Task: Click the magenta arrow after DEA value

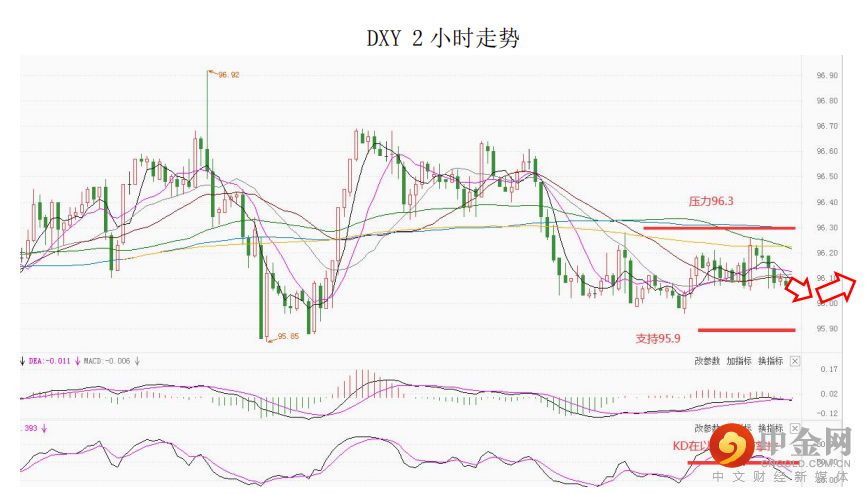Action: pos(78,361)
